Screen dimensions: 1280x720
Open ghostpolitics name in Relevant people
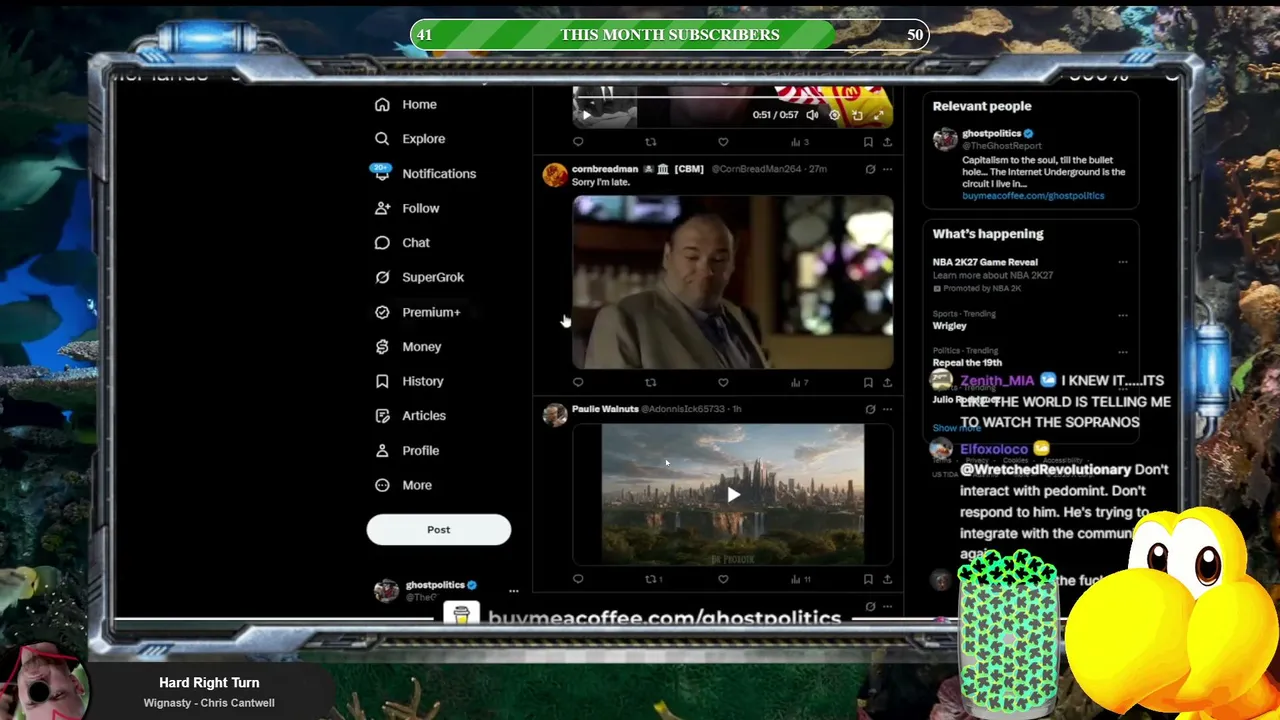(x=991, y=133)
